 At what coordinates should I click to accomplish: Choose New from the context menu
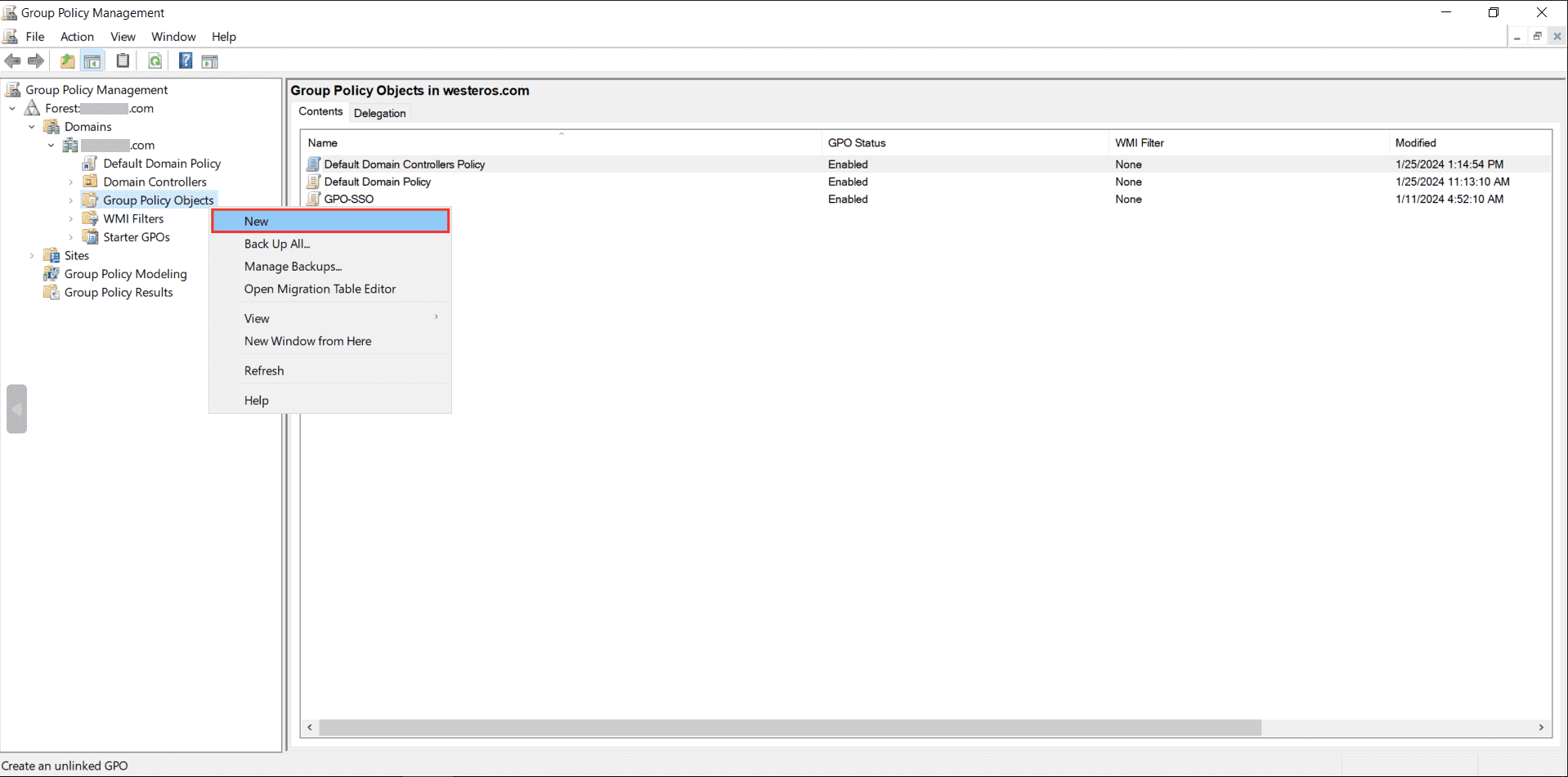(x=330, y=221)
